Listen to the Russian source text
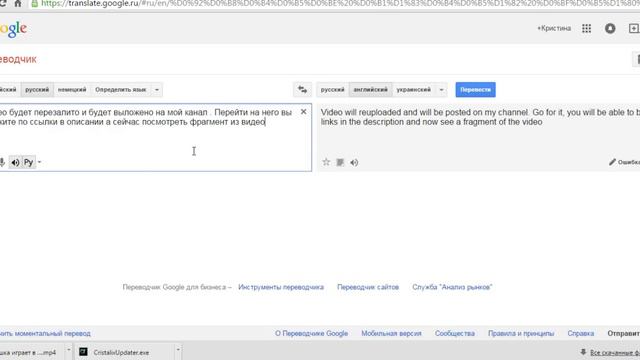Viewport: 640px width, 360px height. click(15, 162)
